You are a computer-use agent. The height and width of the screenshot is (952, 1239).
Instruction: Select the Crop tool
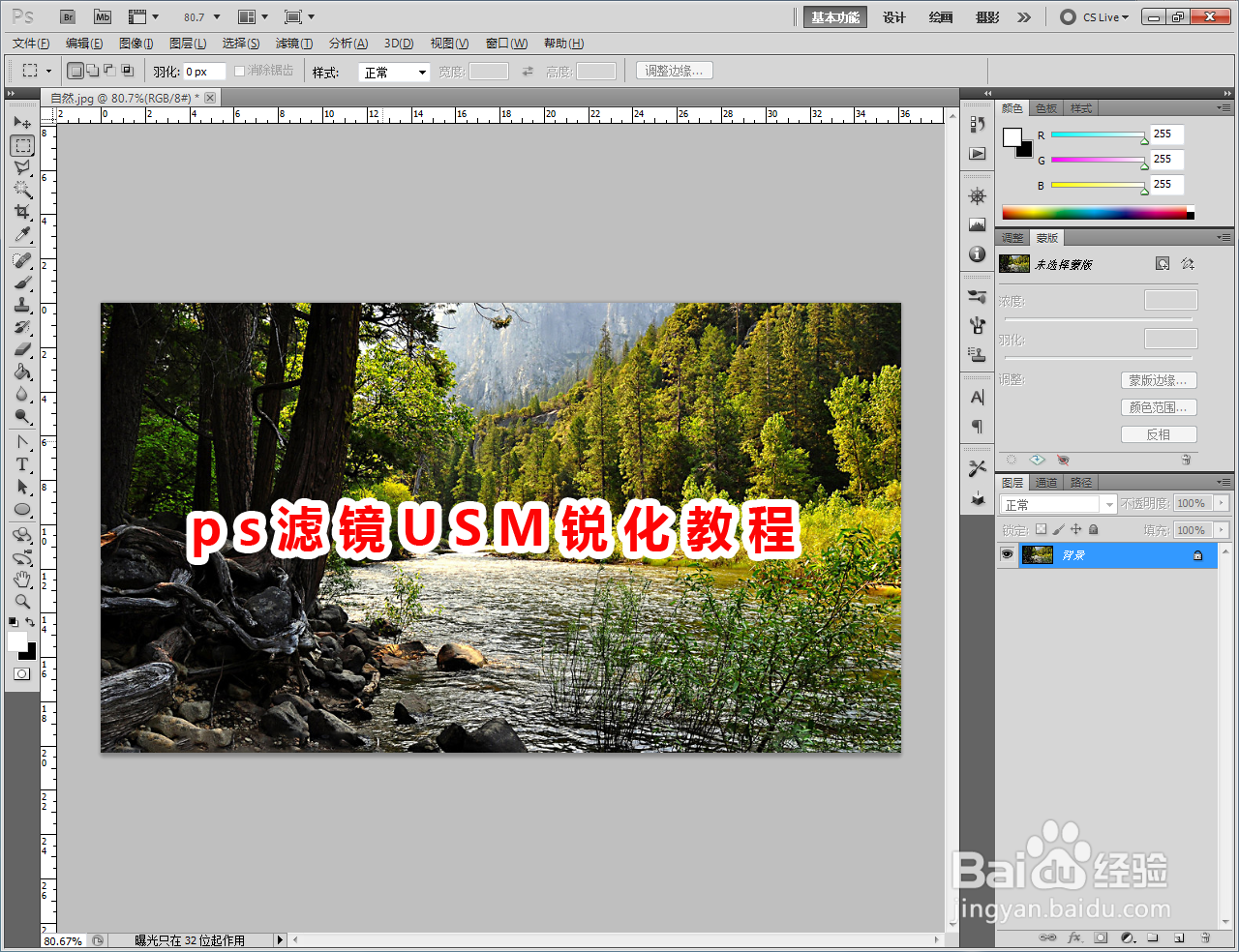coord(23,211)
